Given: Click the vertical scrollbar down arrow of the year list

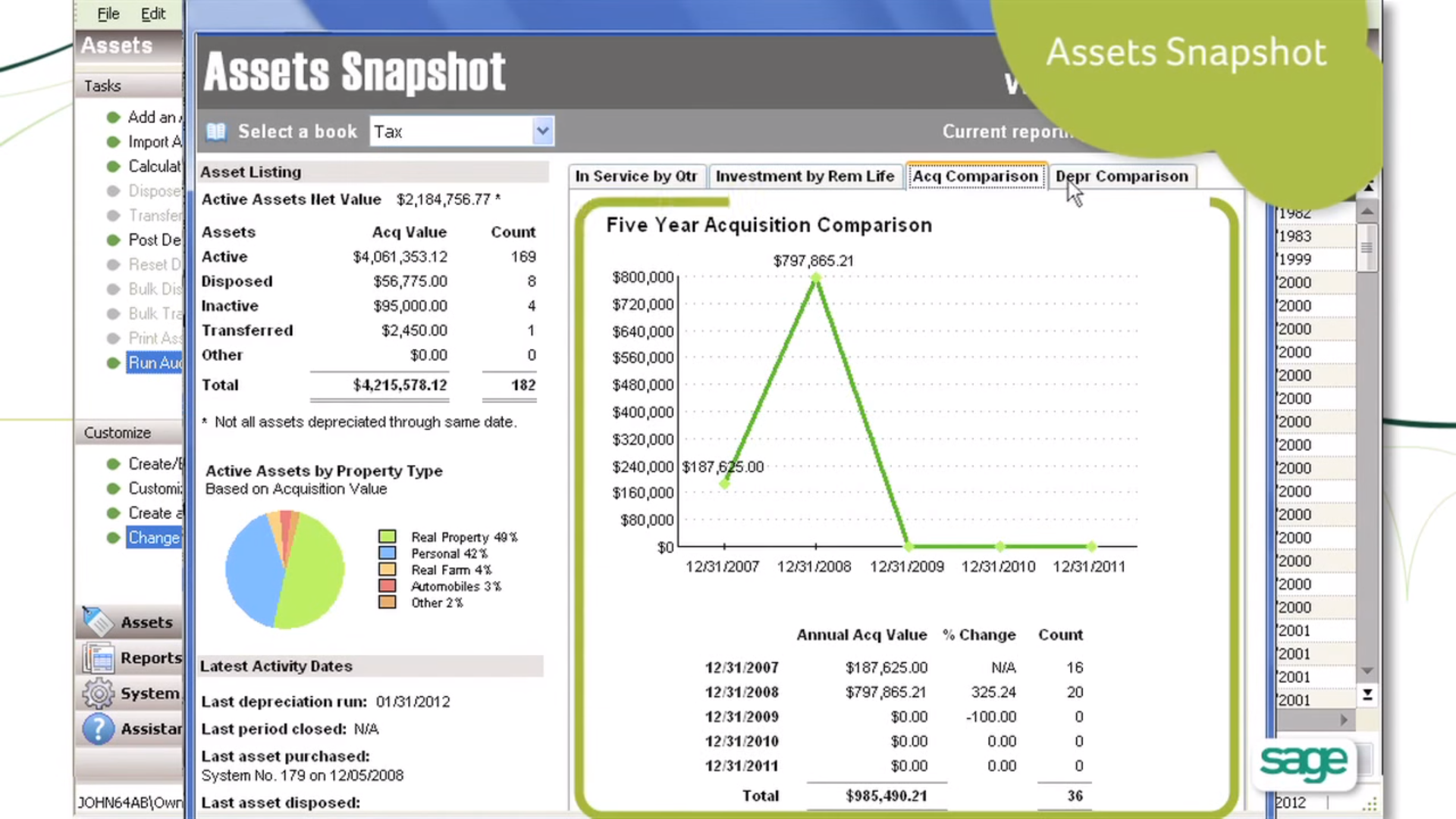Looking at the screenshot, I should pyautogui.click(x=1367, y=670).
